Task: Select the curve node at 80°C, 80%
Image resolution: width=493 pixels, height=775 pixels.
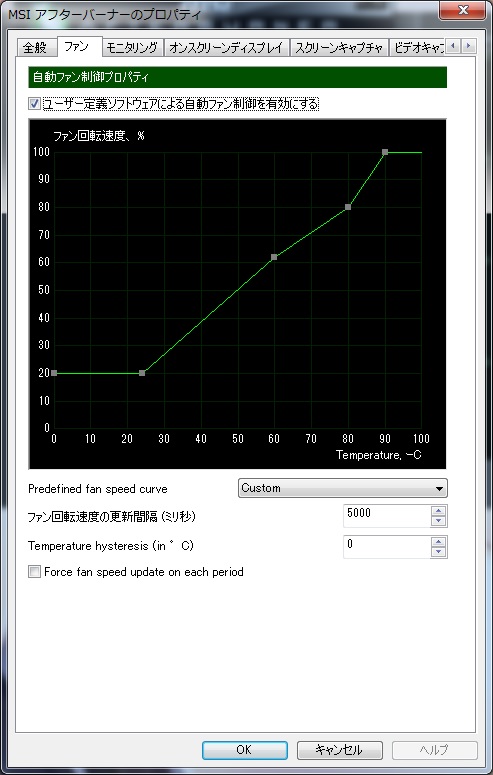Action: (348, 207)
